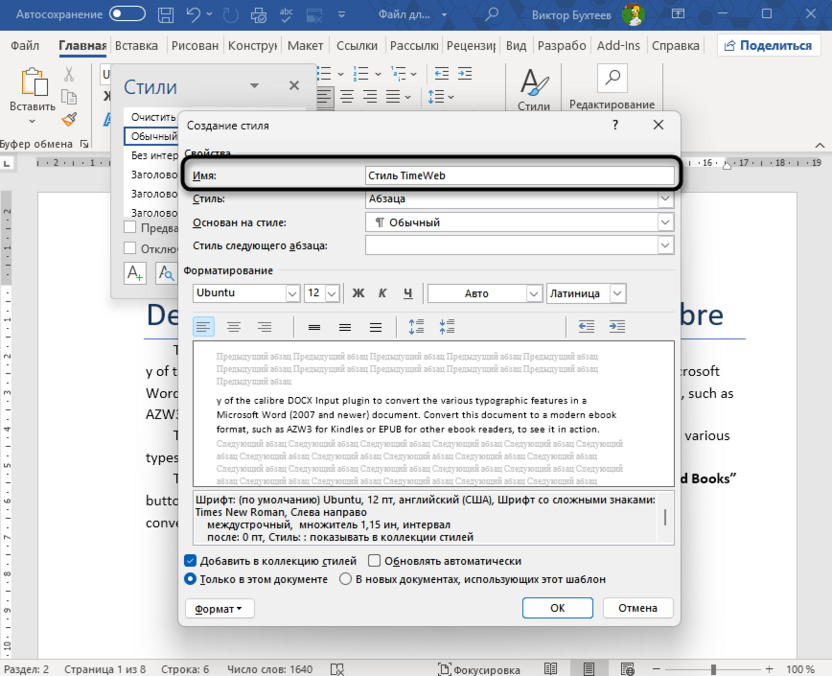This screenshot has height=676, width=832.
Task: Switch to the Вставка ribbon tab
Action: click(x=137, y=45)
